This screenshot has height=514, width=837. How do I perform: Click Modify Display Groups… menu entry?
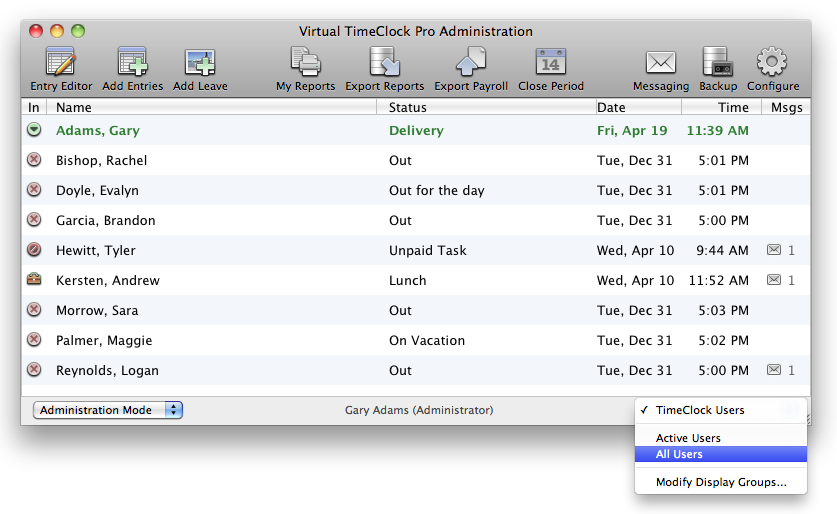point(720,482)
